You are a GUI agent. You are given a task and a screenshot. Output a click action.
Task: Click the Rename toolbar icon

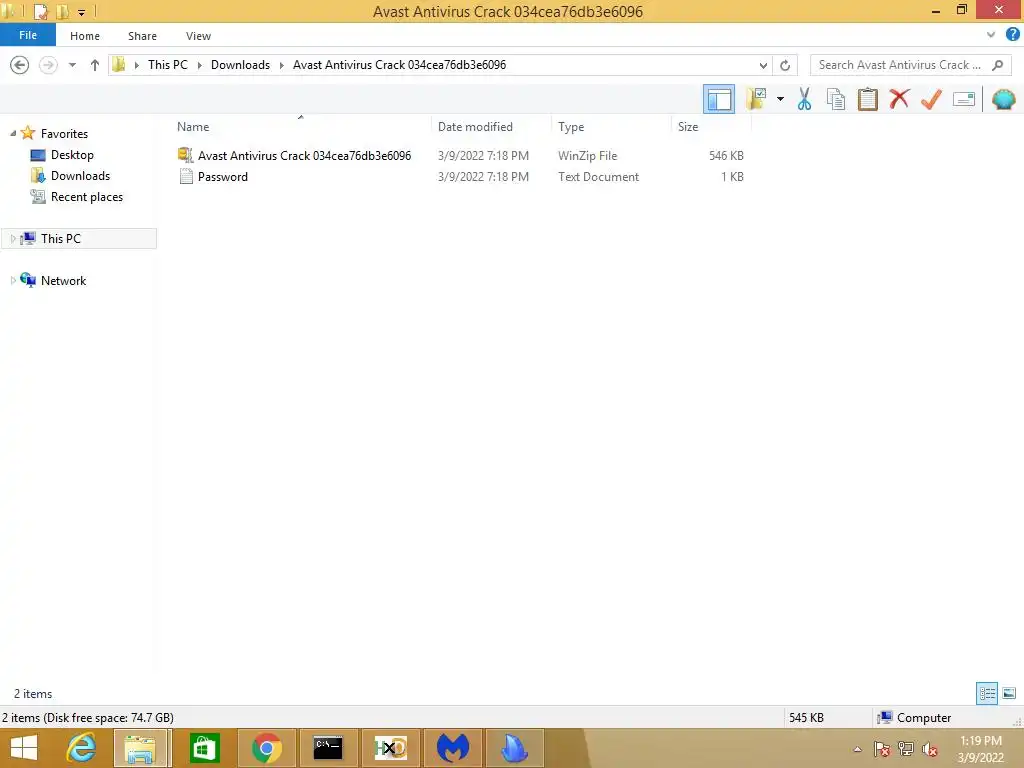coord(964,99)
